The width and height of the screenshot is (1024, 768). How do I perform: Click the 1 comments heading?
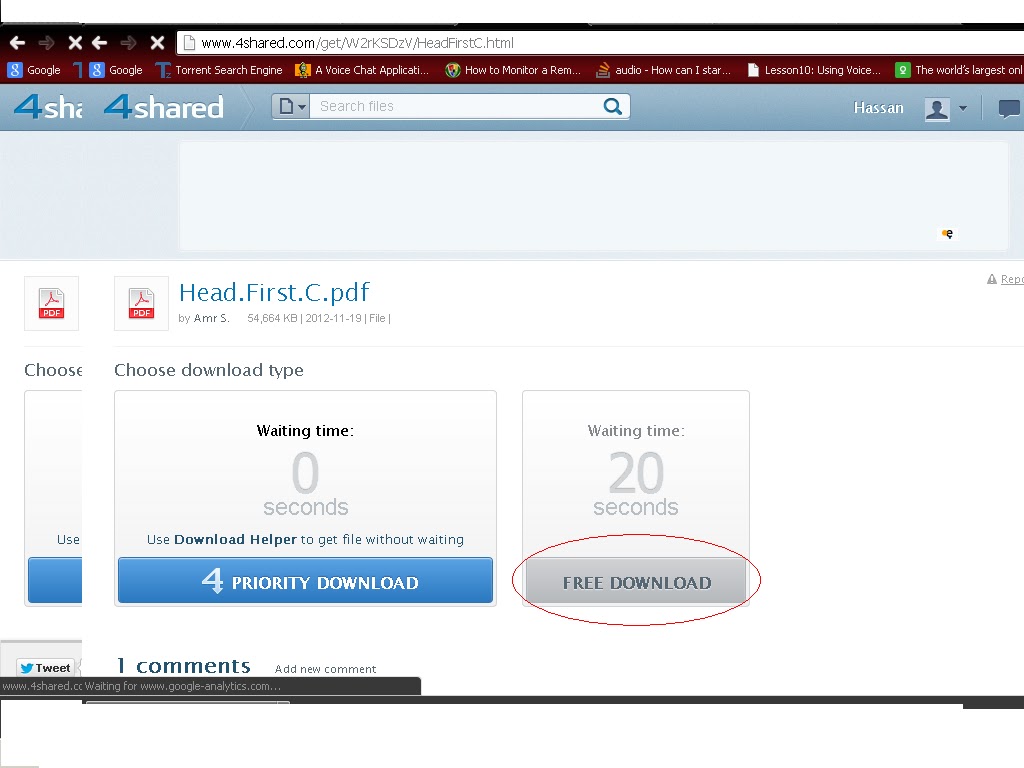tap(184, 665)
